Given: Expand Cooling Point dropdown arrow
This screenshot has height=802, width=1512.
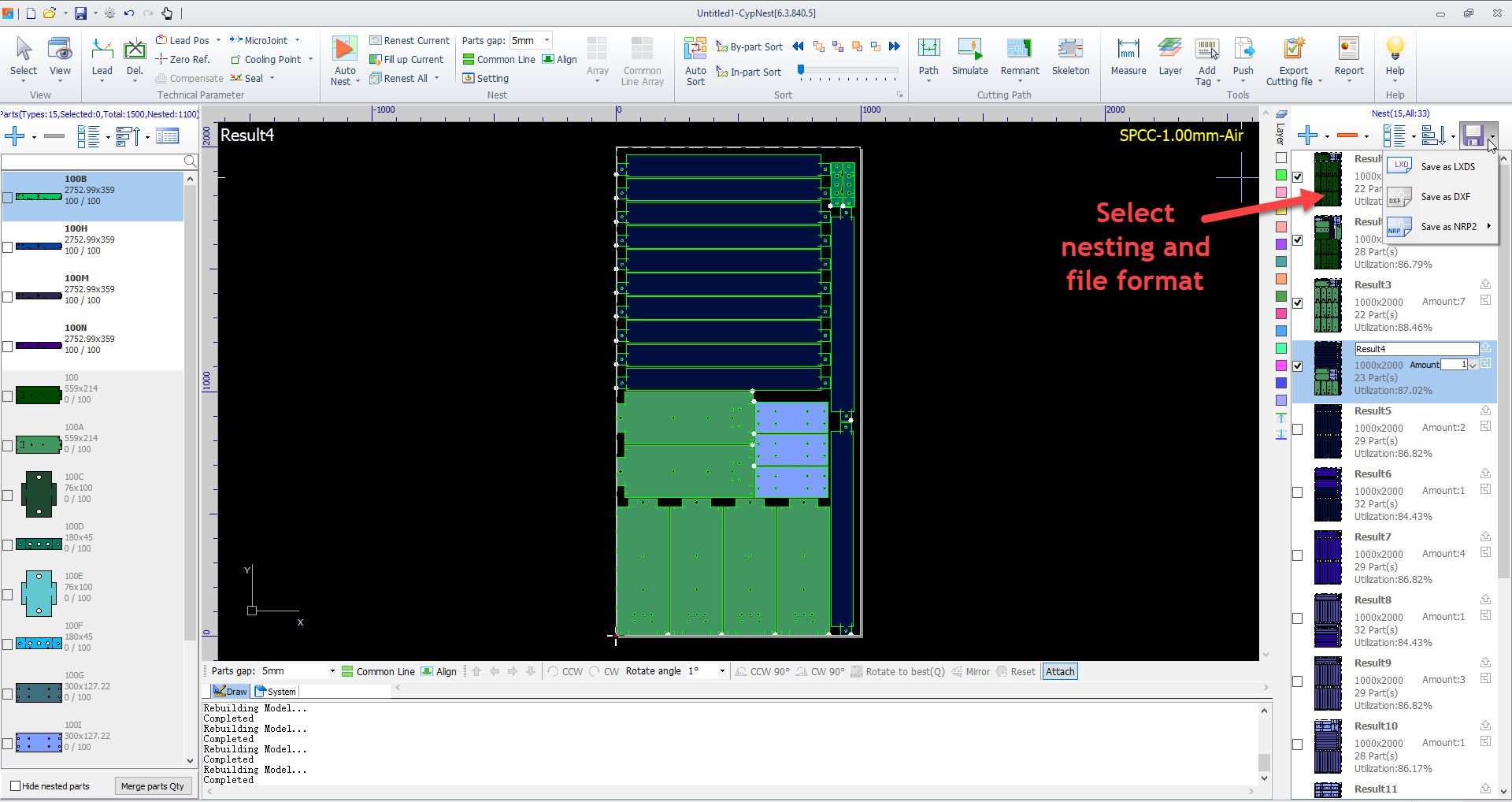Looking at the screenshot, I should [x=310, y=59].
